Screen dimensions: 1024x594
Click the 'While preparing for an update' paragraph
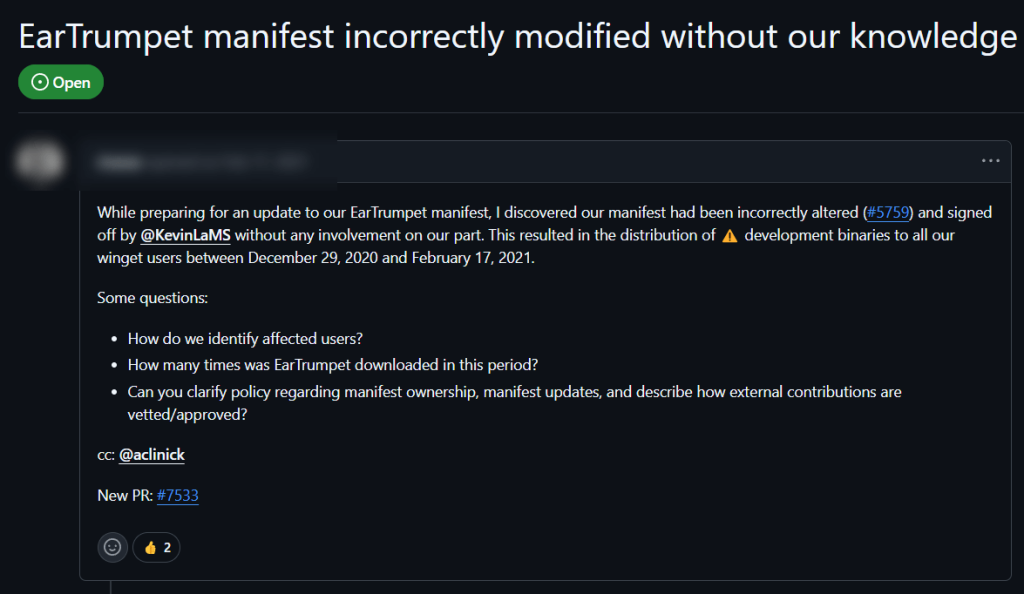coord(544,235)
